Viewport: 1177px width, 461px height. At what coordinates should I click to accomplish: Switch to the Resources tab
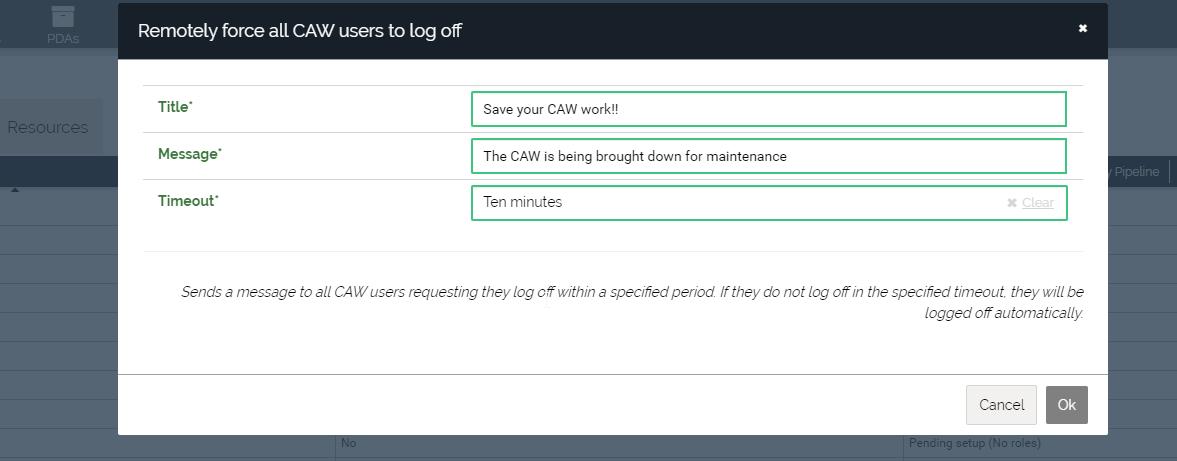point(48,127)
